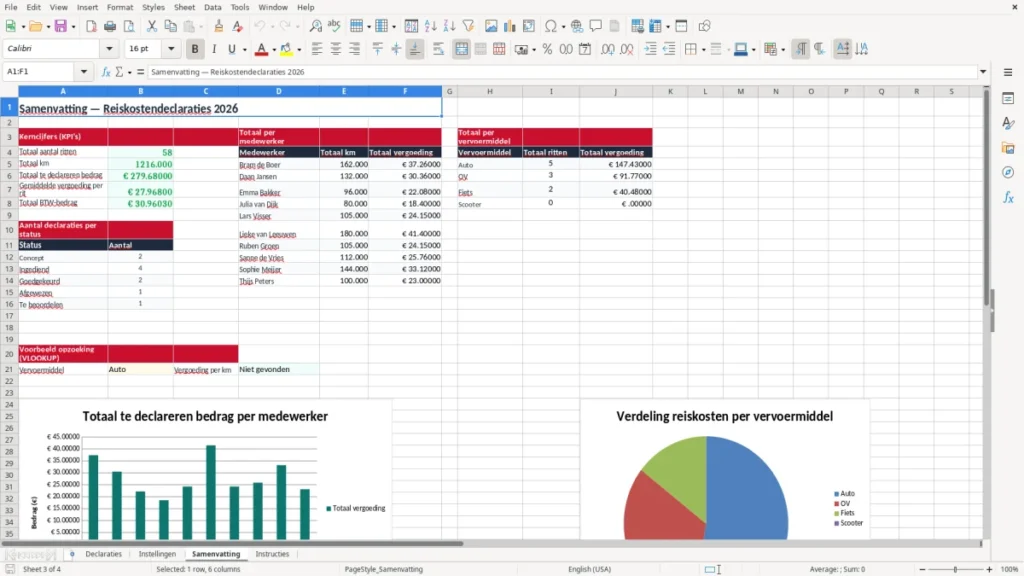
Task: Click Format as Percent icon
Action: point(547,49)
